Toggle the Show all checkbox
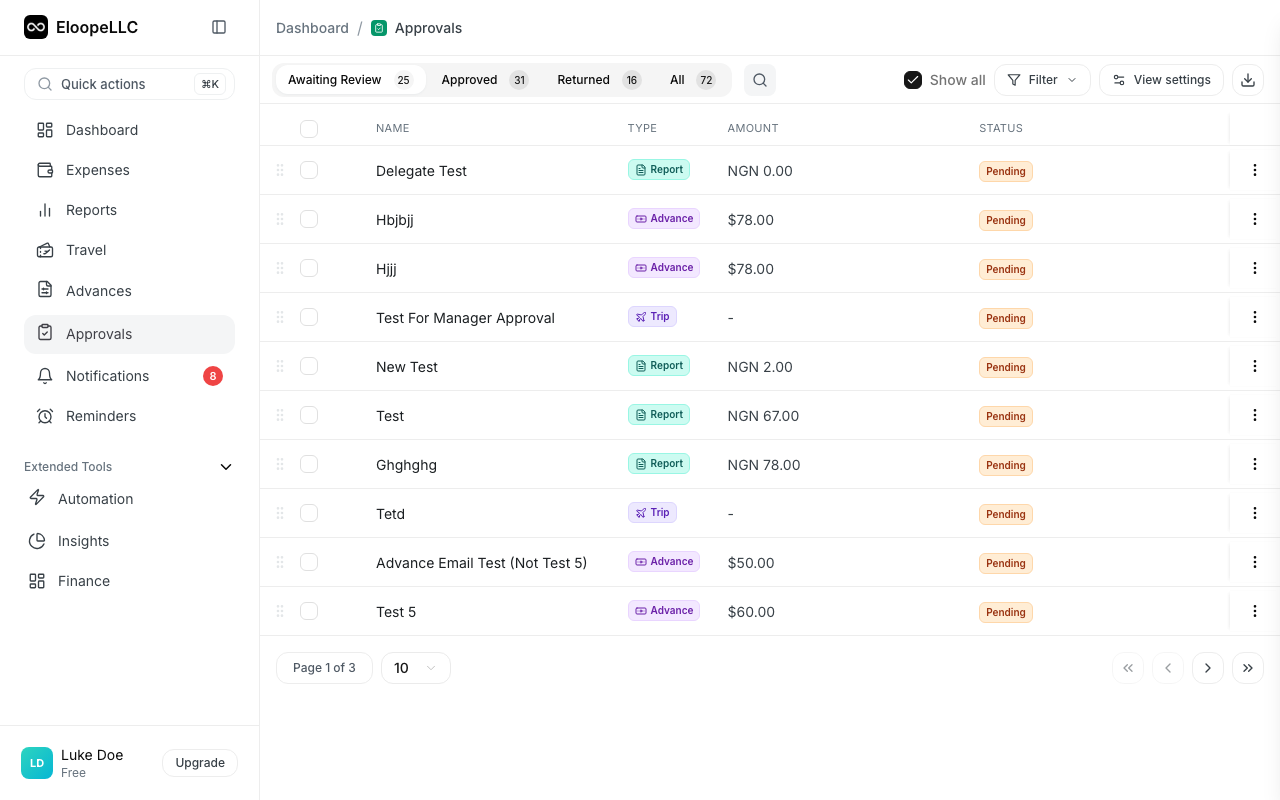The image size is (1280, 800). tap(913, 79)
